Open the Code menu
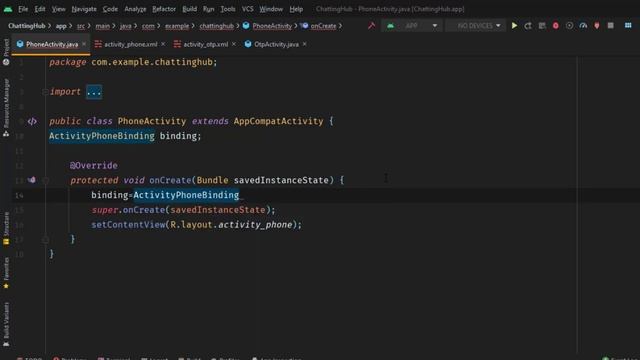Screen dimensions: 640x360 (110, 9)
